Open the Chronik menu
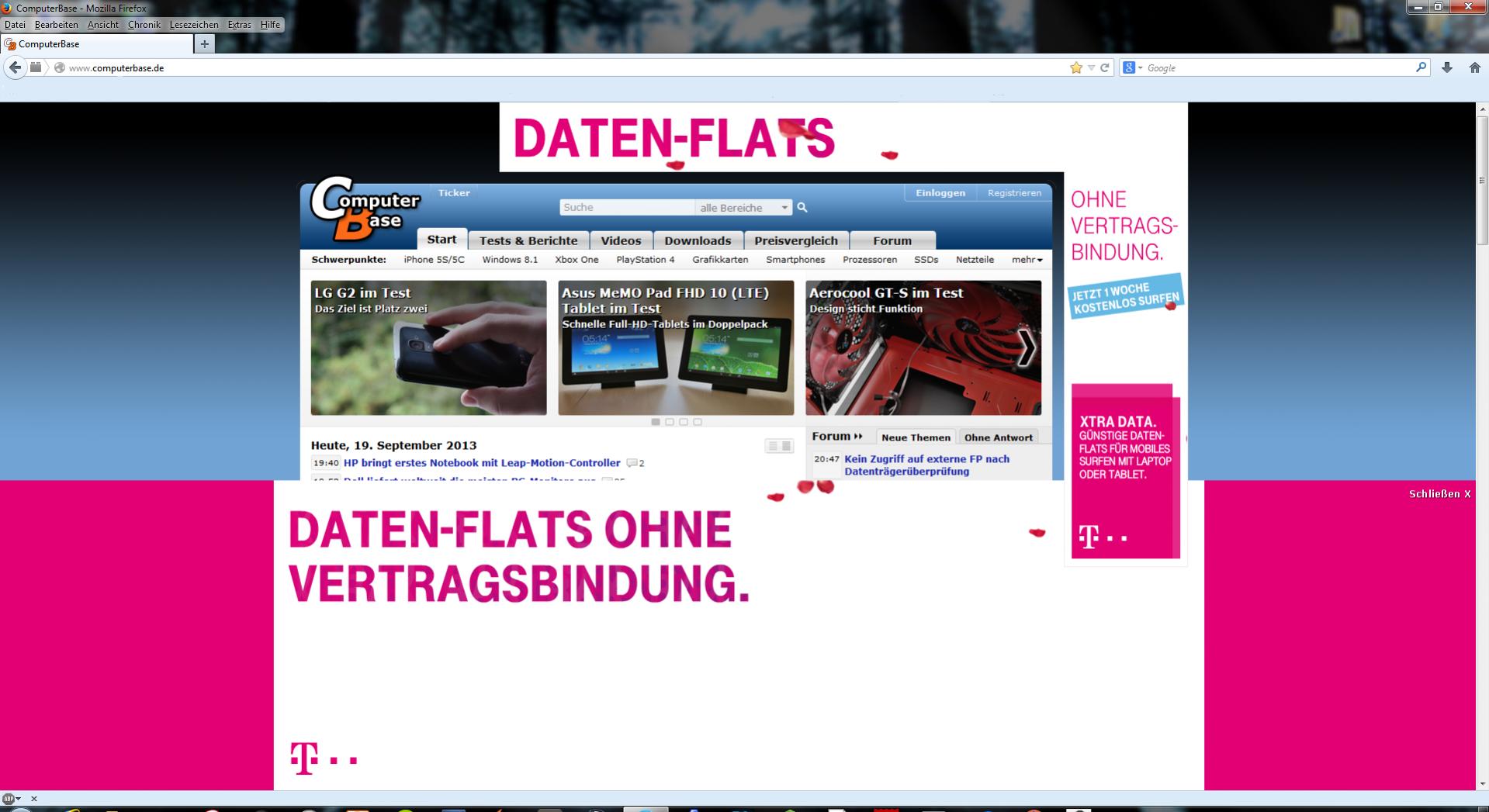Screen dimensions: 1489x812 (x=144, y=25)
